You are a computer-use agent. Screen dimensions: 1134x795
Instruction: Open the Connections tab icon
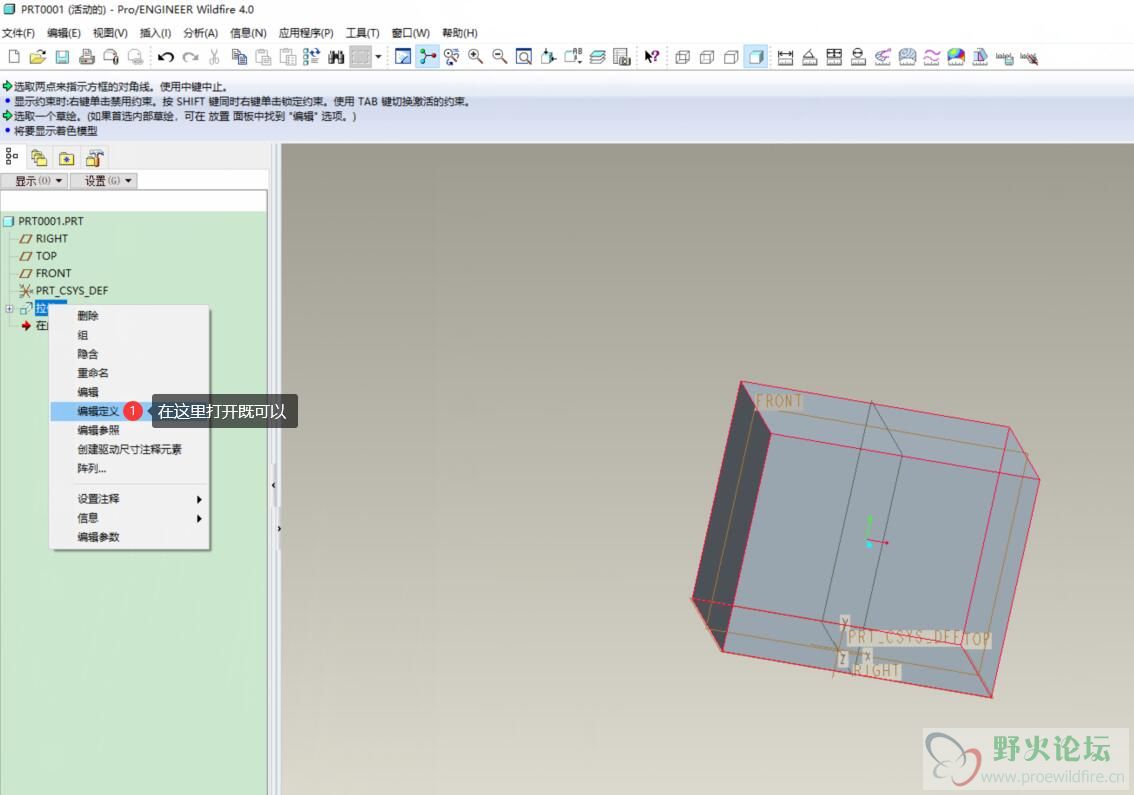point(94,158)
